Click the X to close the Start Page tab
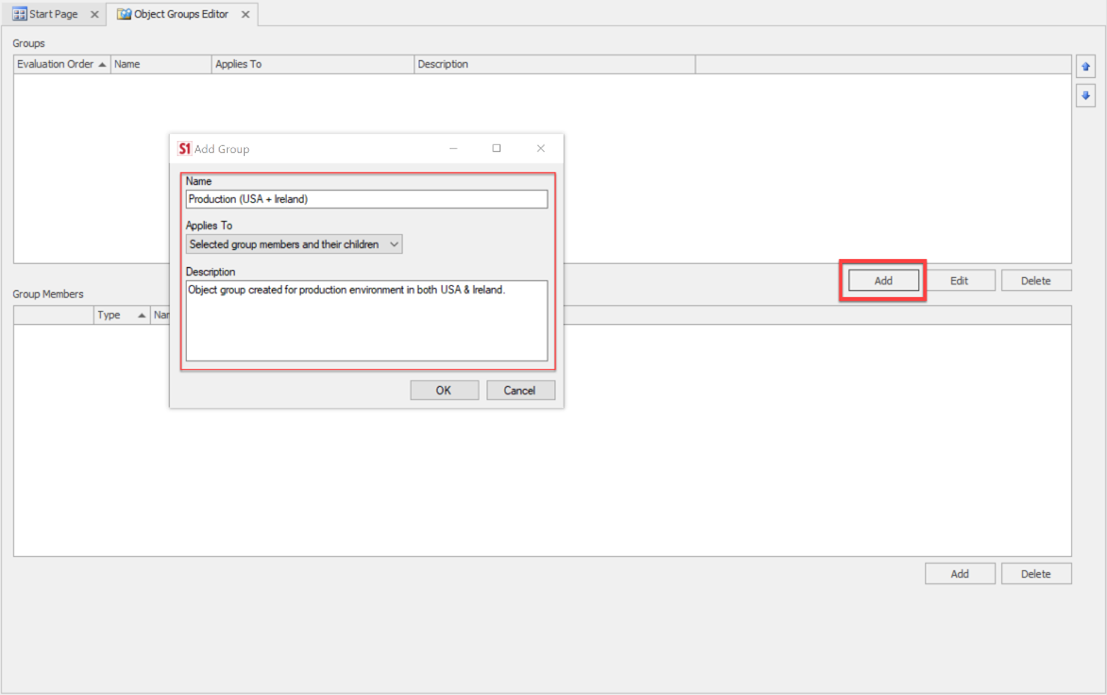Viewport: 1107px width, 695px height. tap(93, 14)
